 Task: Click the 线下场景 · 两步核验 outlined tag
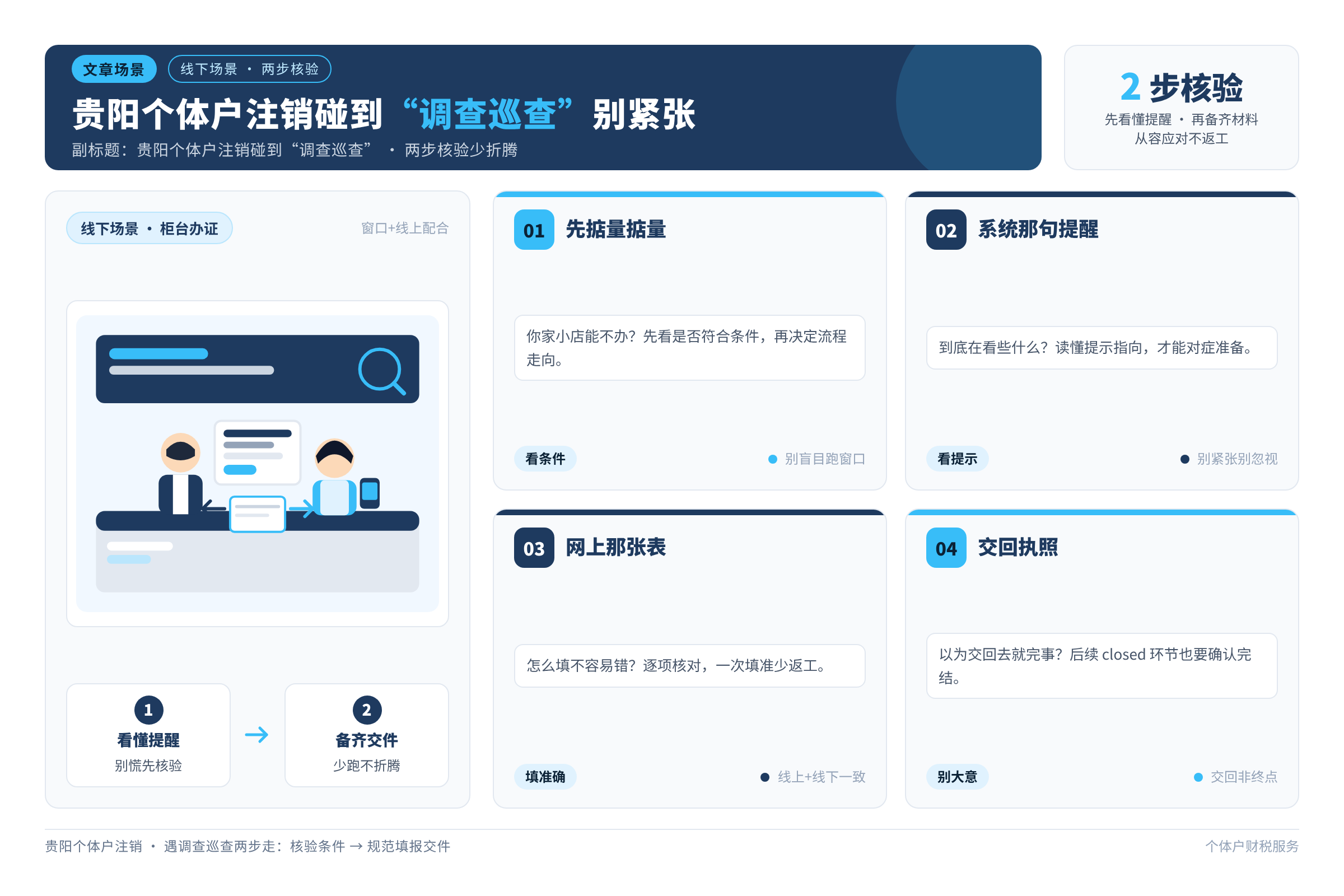pyautogui.click(x=250, y=69)
